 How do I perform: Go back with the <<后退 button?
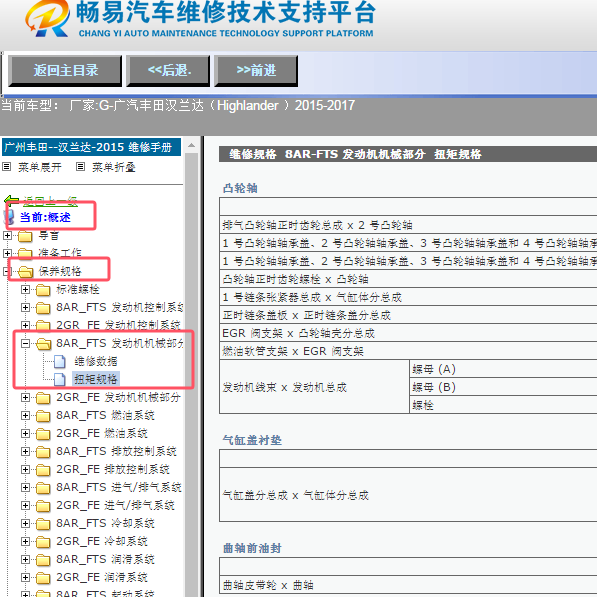pos(169,71)
